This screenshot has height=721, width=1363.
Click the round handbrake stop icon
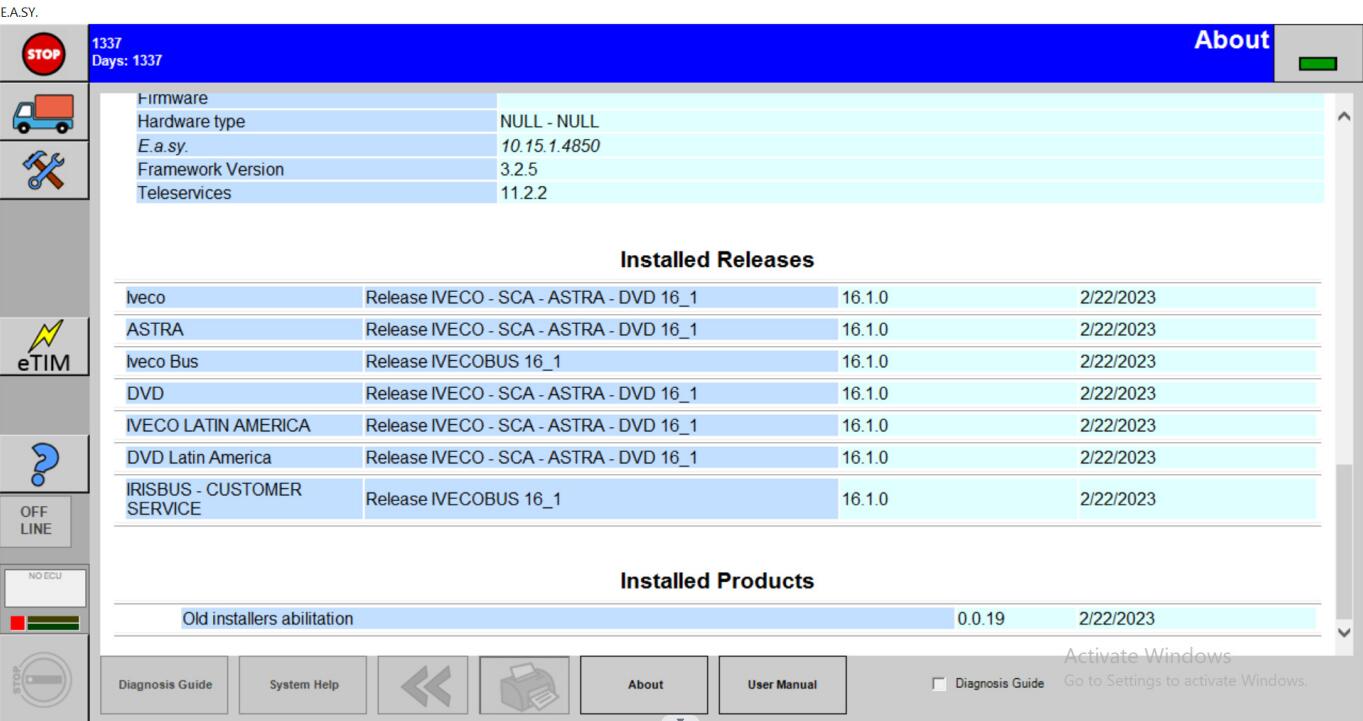click(x=43, y=677)
